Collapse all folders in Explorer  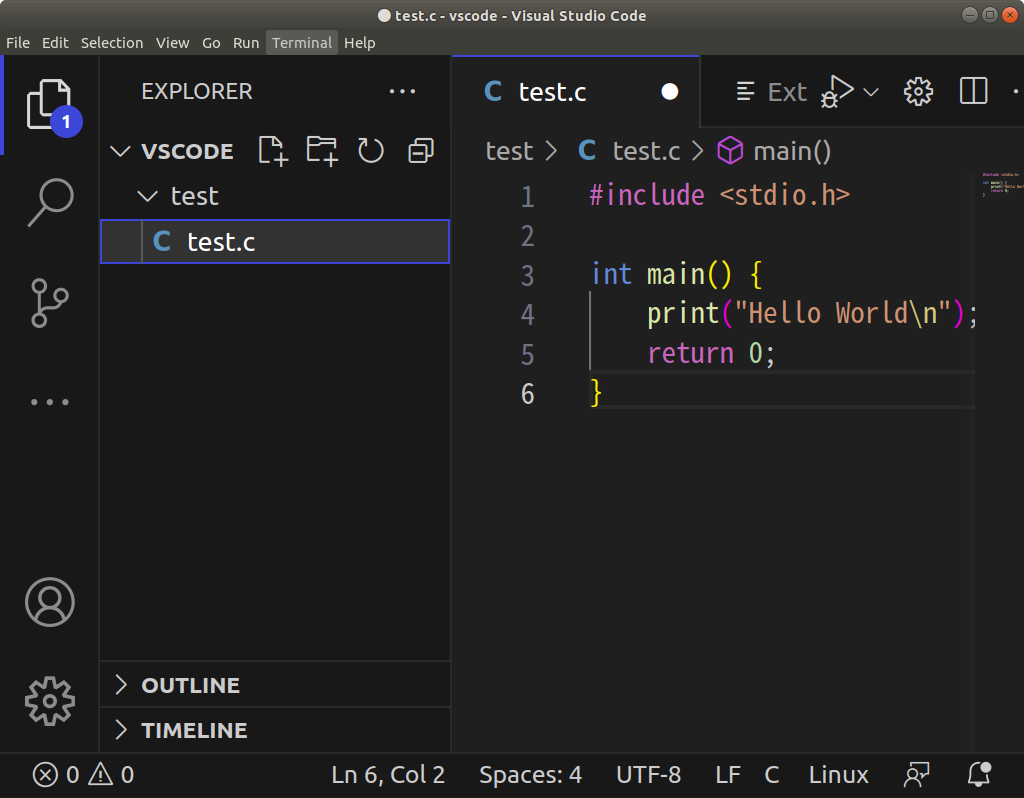click(421, 151)
